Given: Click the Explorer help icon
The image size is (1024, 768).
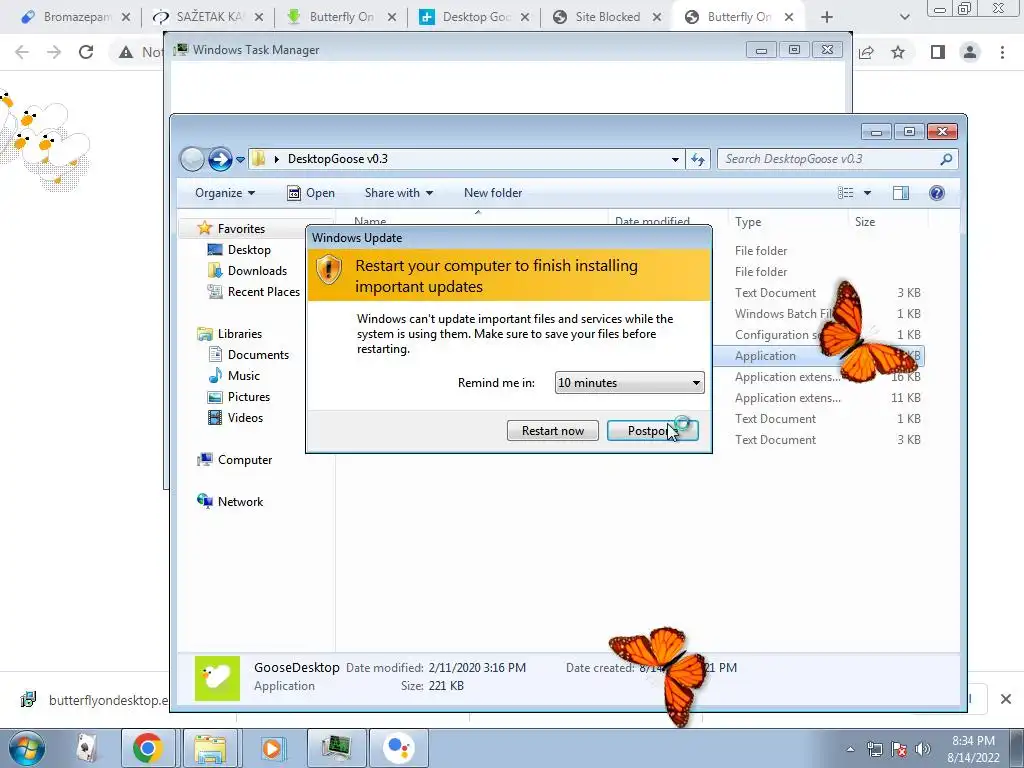Looking at the screenshot, I should tap(936, 193).
